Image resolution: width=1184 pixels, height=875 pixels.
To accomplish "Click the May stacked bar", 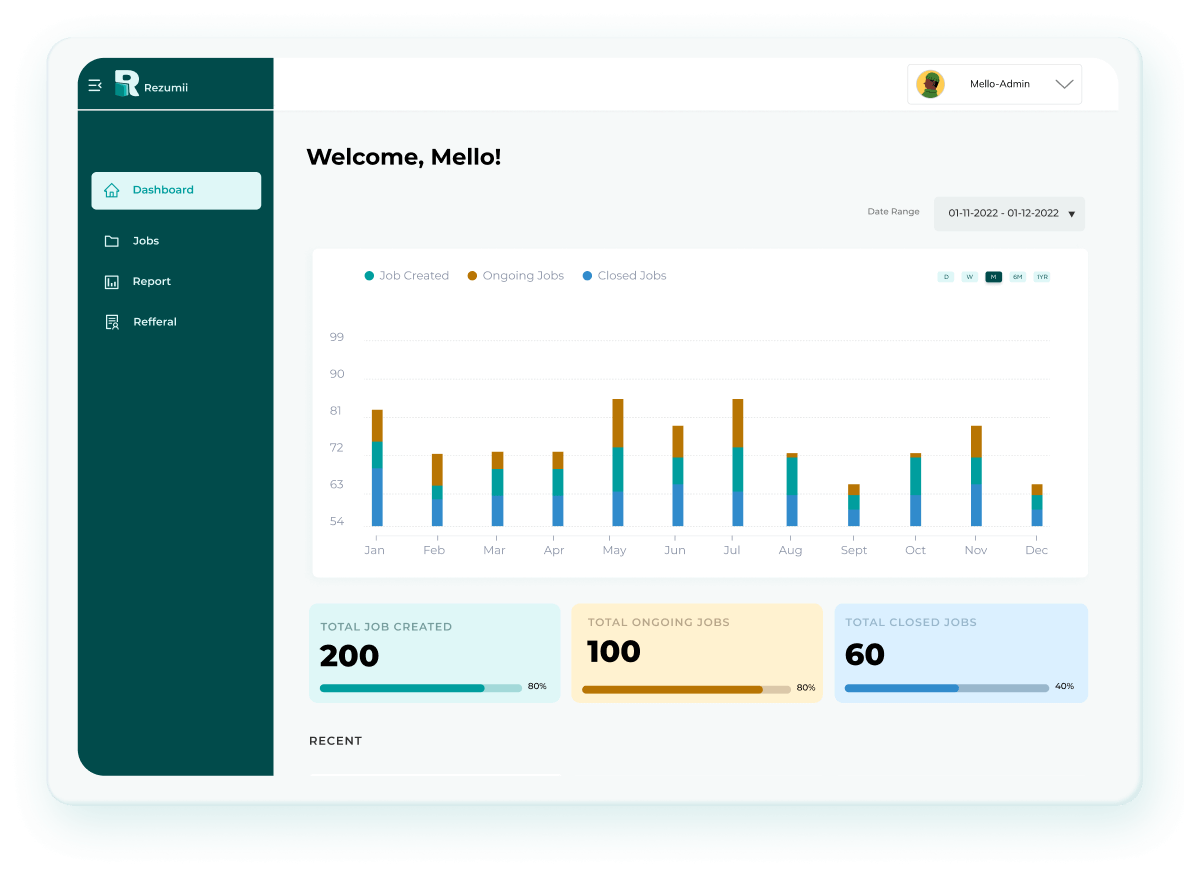I will pos(618,463).
